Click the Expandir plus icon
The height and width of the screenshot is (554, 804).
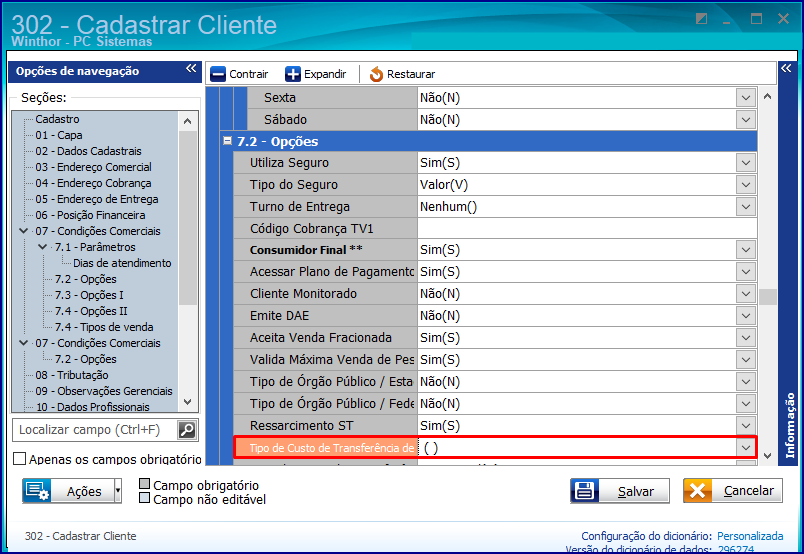pyautogui.click(x=292, y=74)
